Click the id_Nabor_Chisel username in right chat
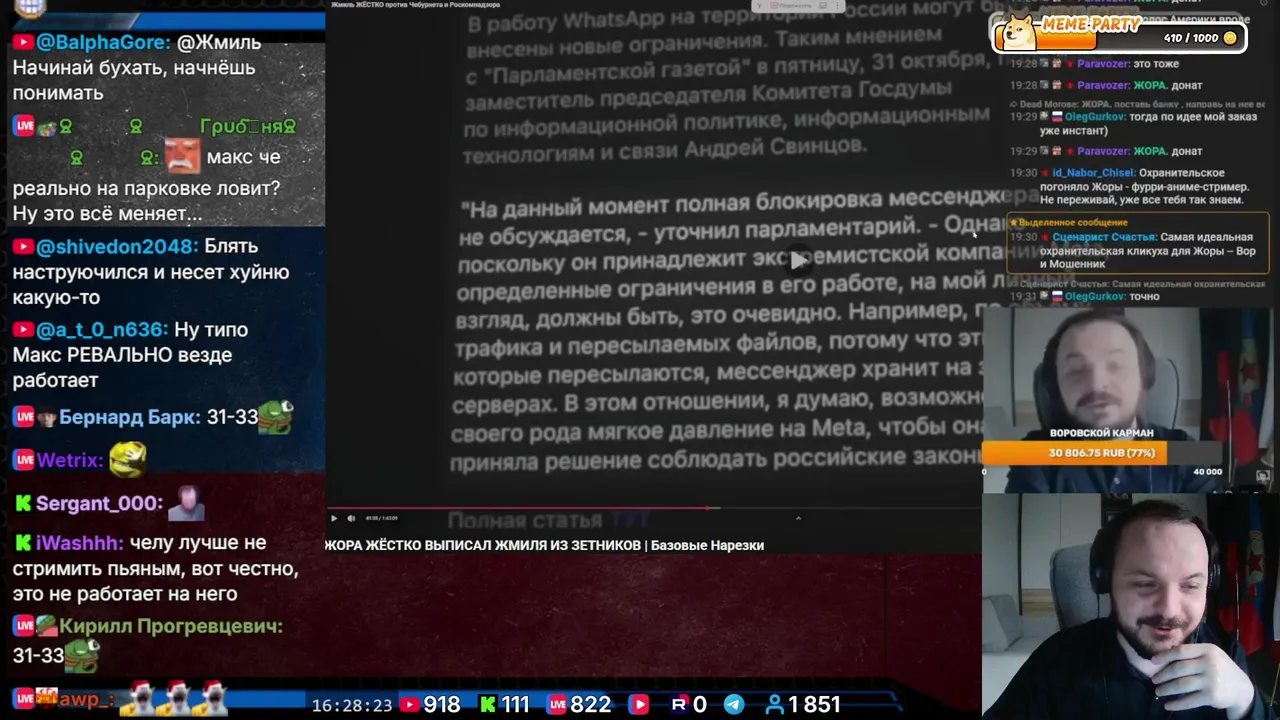The width and height of the screenshot is (1280, 720). (1093, 173)
